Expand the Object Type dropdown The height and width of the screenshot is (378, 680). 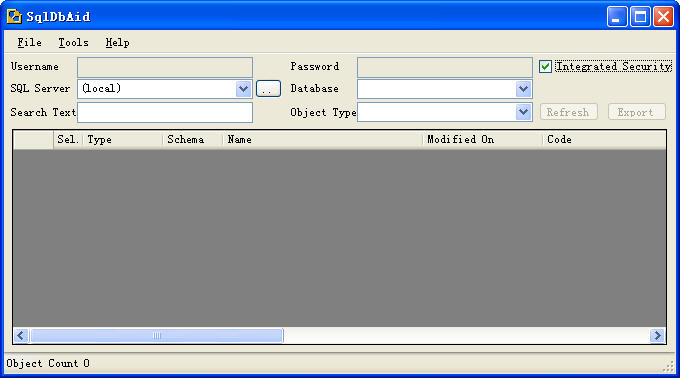(x=523, y=112)
